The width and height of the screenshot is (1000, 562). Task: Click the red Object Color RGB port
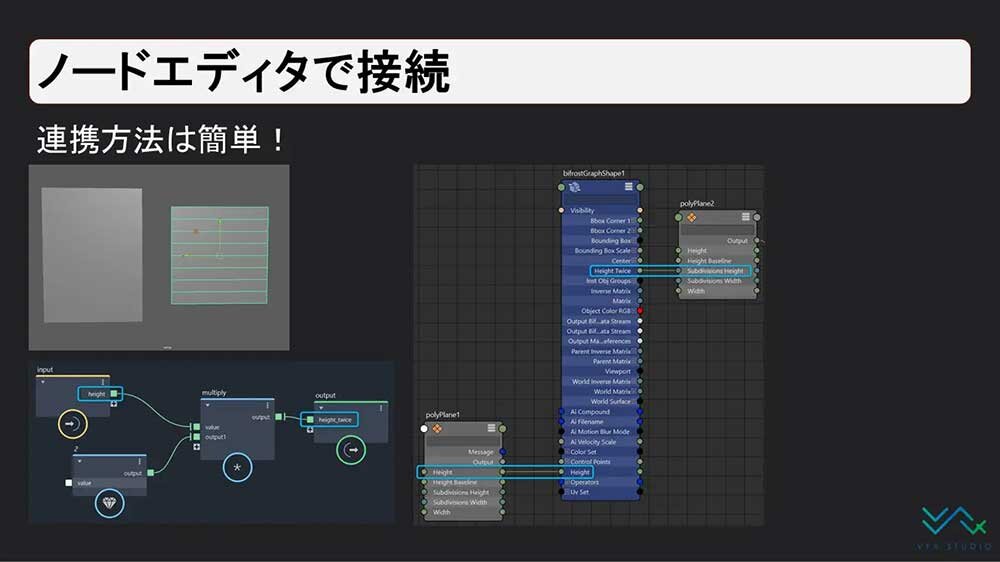pyautogui.click(x=640, y=311)
